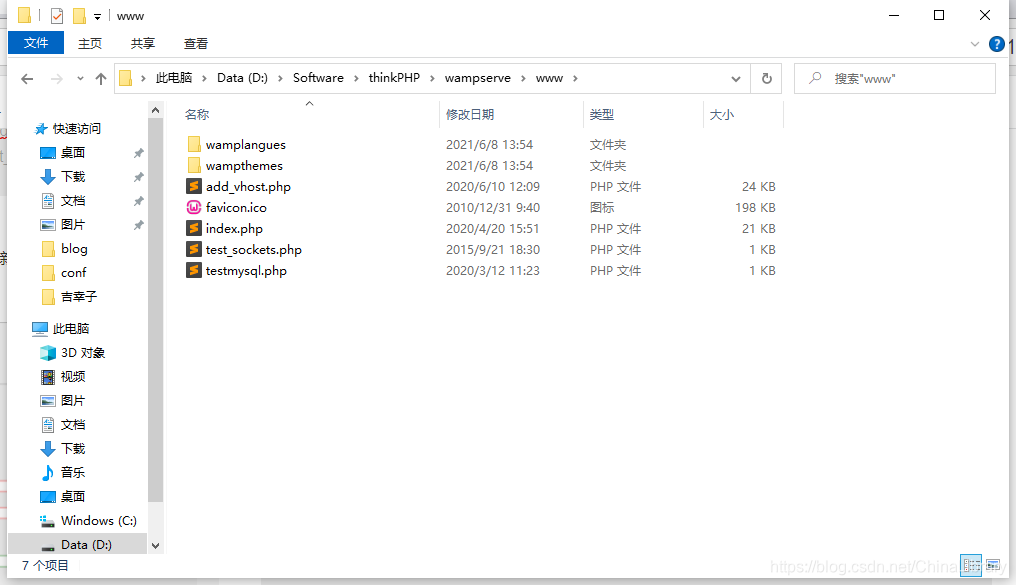Image resolution: width=1016 pixels, height=585 pixels.
Task: Open the 吉幸子 folder in navigation pane
Action: pos(78,297)
